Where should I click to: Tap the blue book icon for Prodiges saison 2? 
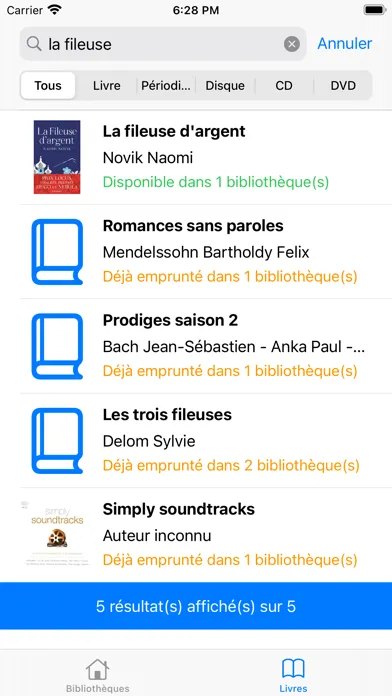click(x=57, y=346)
